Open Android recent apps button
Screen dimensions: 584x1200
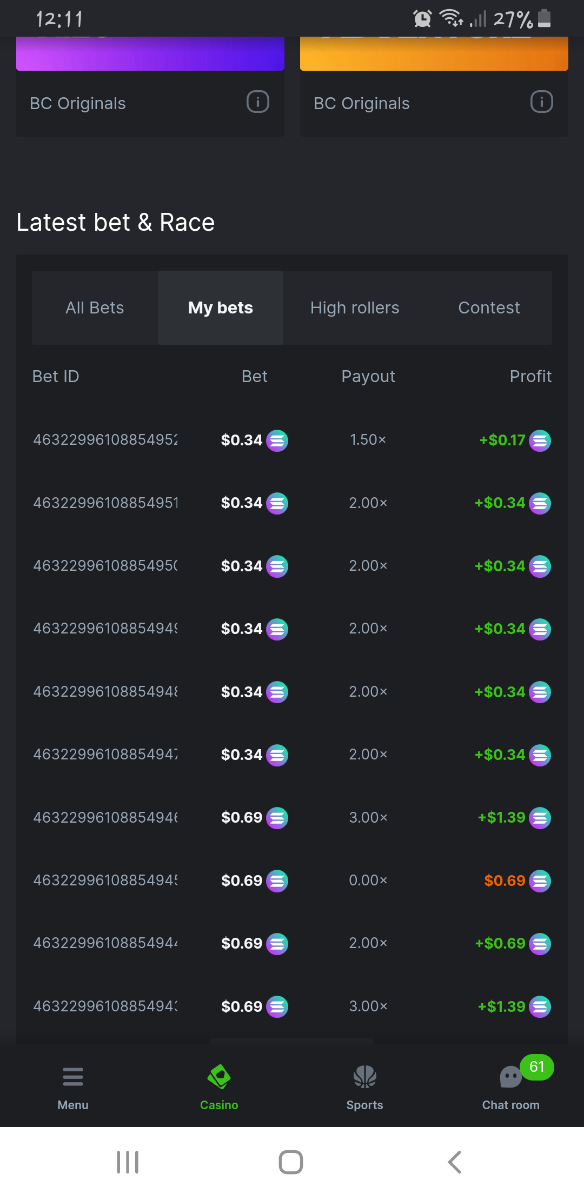[x=127, y=1162]
